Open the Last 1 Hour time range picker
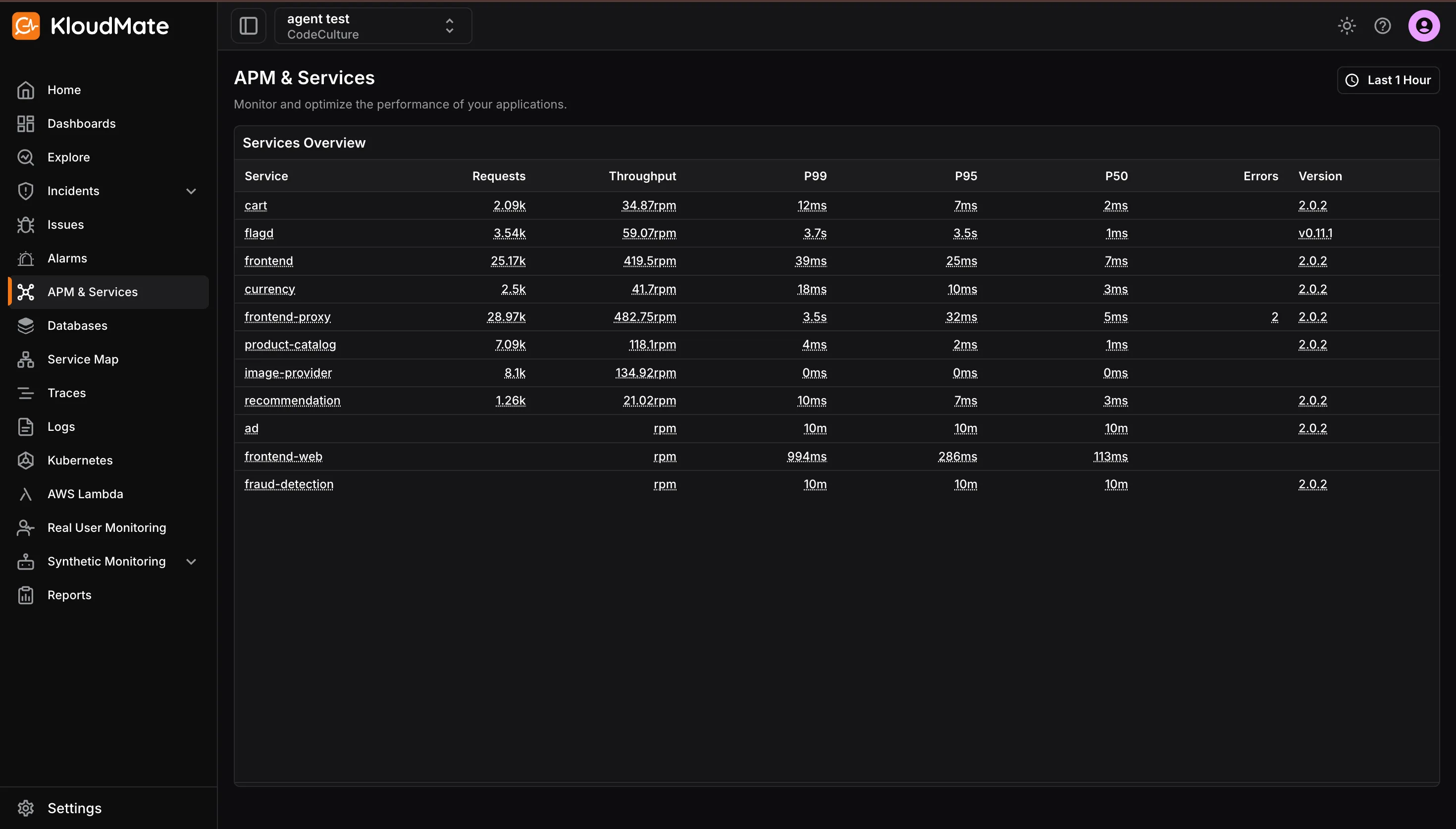This screenshot has height=829, width=1456. (1388, 80)
